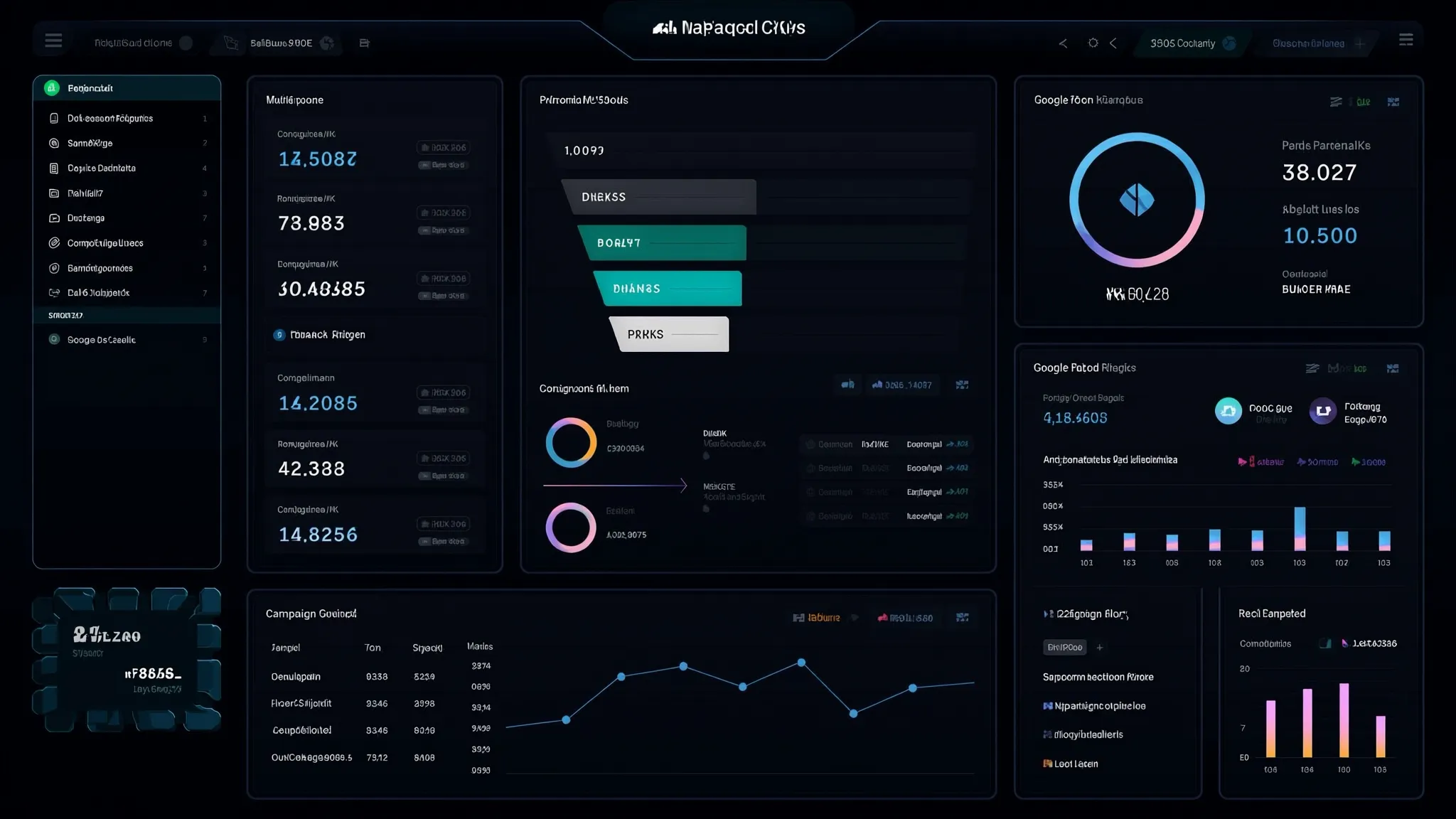Image resolution: width=1456 pixels, height=819 pixels.
Task: Toggle the green 10000 series legend
Action: coord(1369,462)
